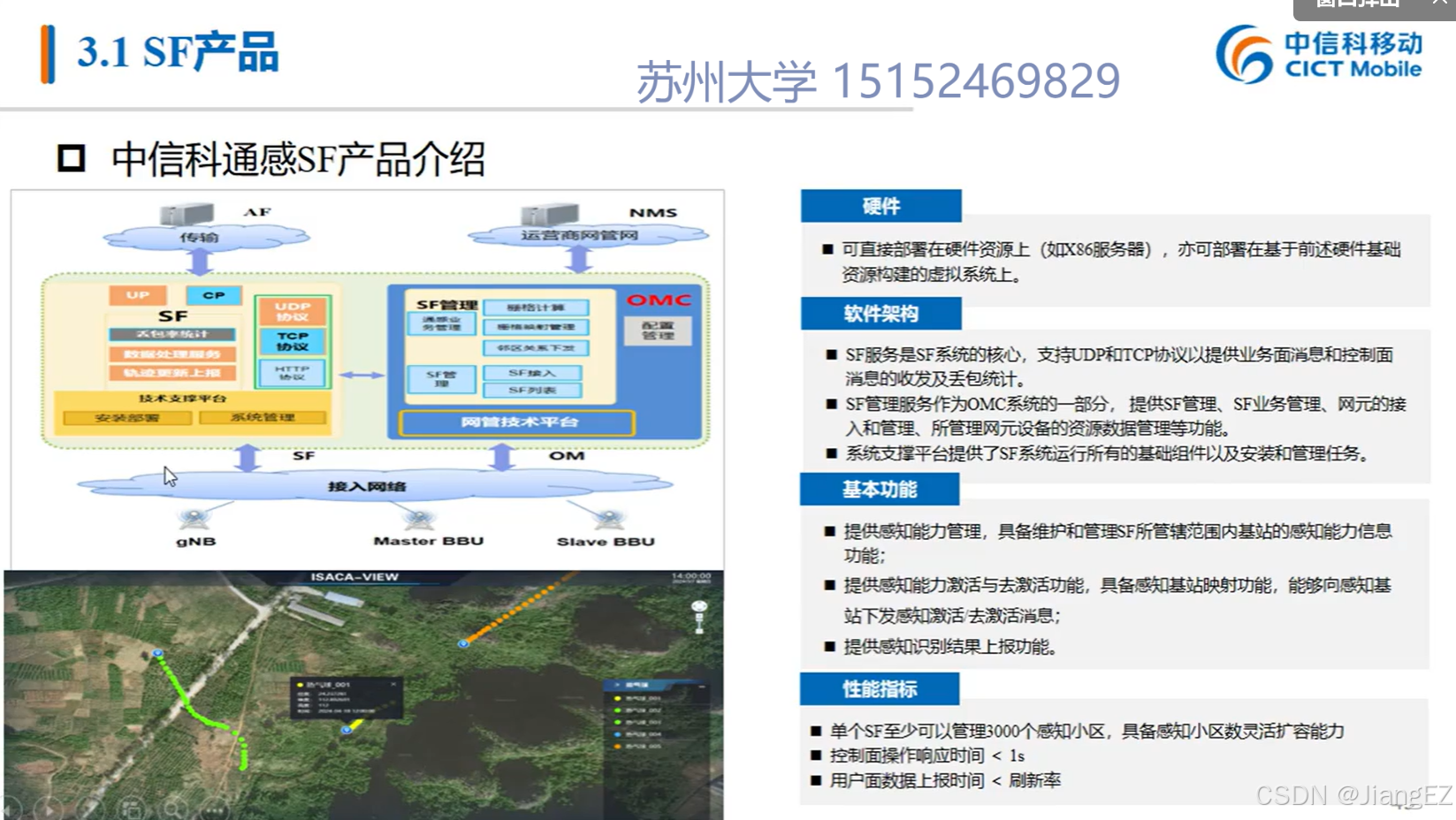Select the gNB tower icon

194,520
